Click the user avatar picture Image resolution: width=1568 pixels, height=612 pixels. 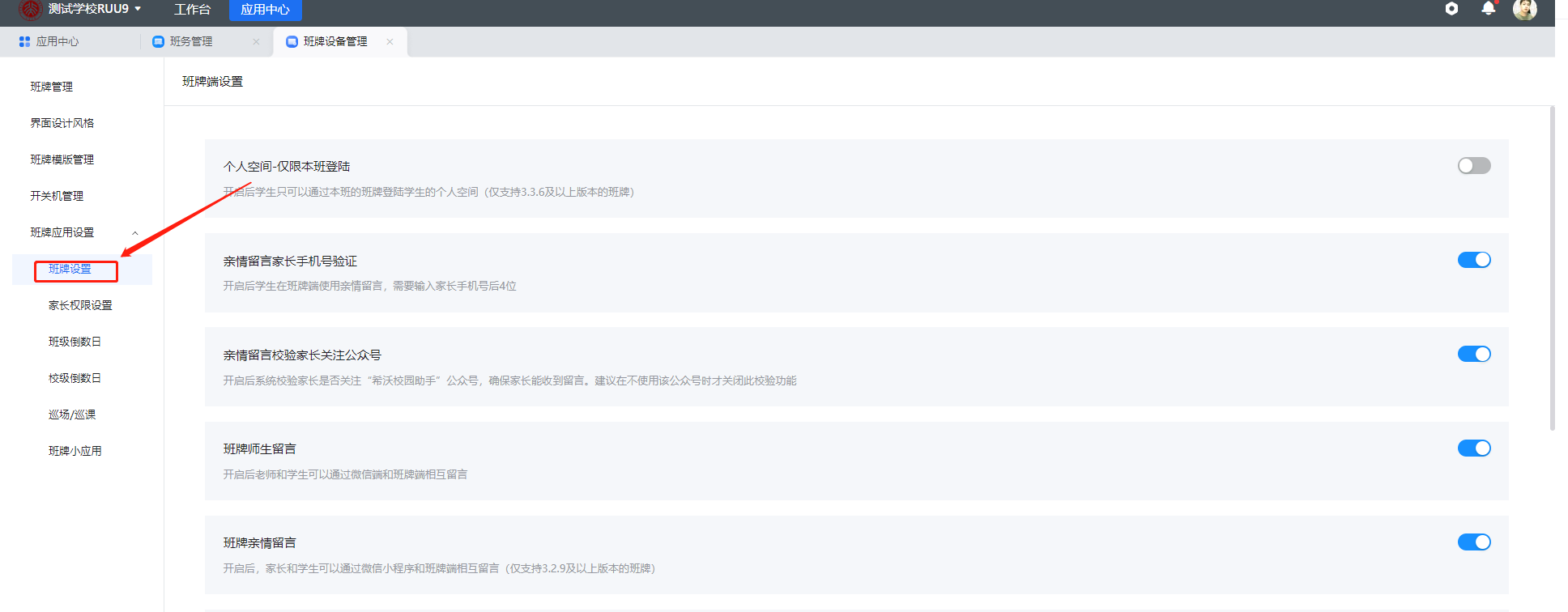coord(1525,9)
